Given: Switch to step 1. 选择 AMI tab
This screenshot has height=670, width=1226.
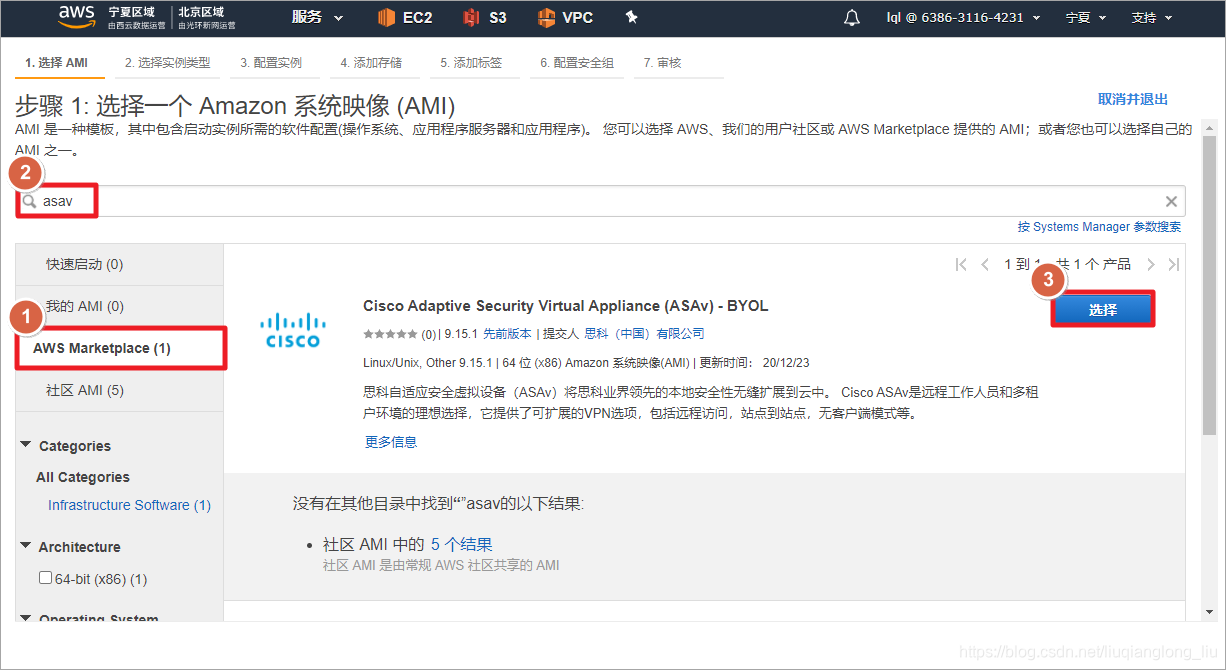Looking at the screenshot, I should pos(57,63).
